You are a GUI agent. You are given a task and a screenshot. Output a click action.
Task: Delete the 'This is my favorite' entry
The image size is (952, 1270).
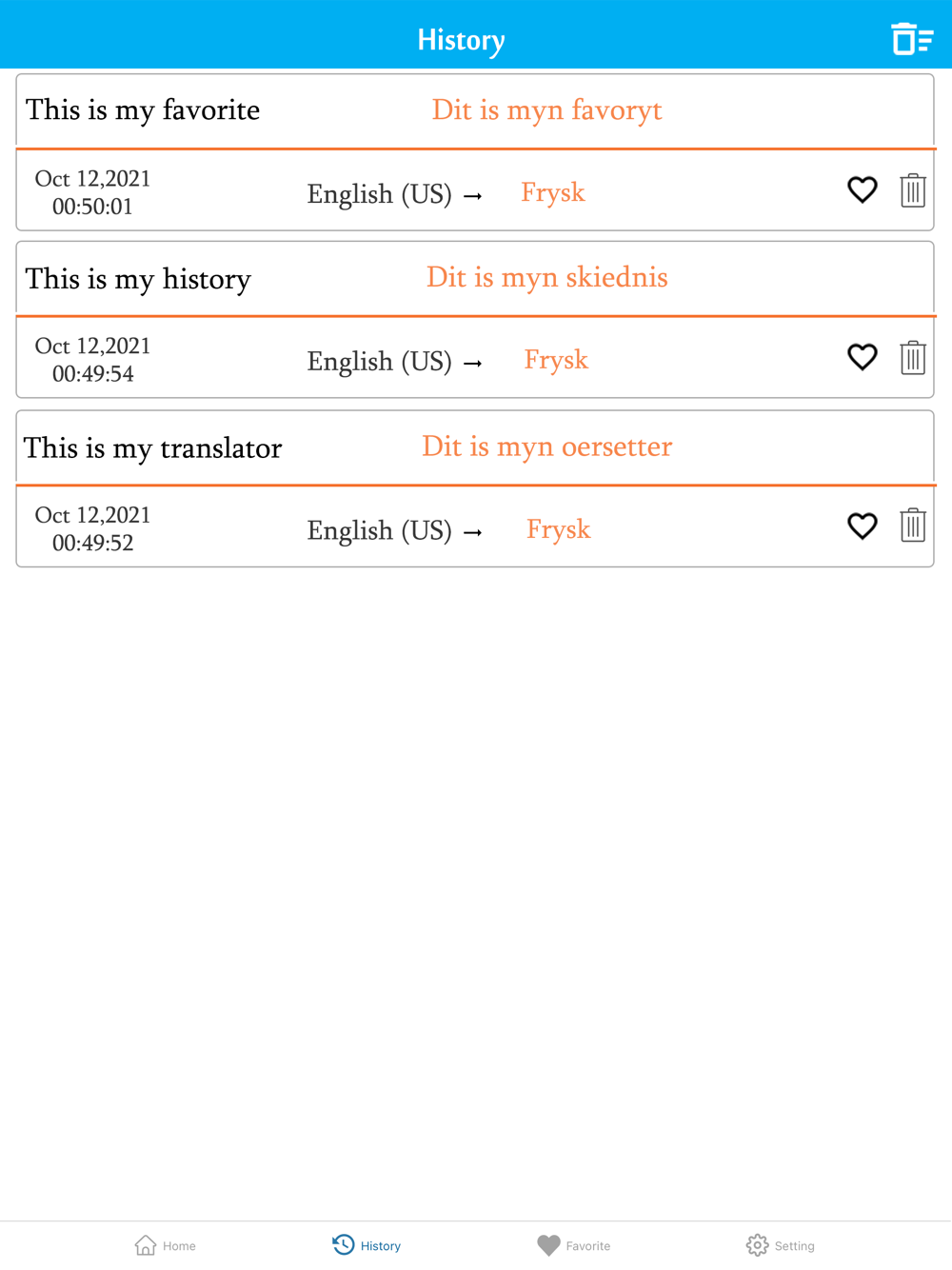912,190
